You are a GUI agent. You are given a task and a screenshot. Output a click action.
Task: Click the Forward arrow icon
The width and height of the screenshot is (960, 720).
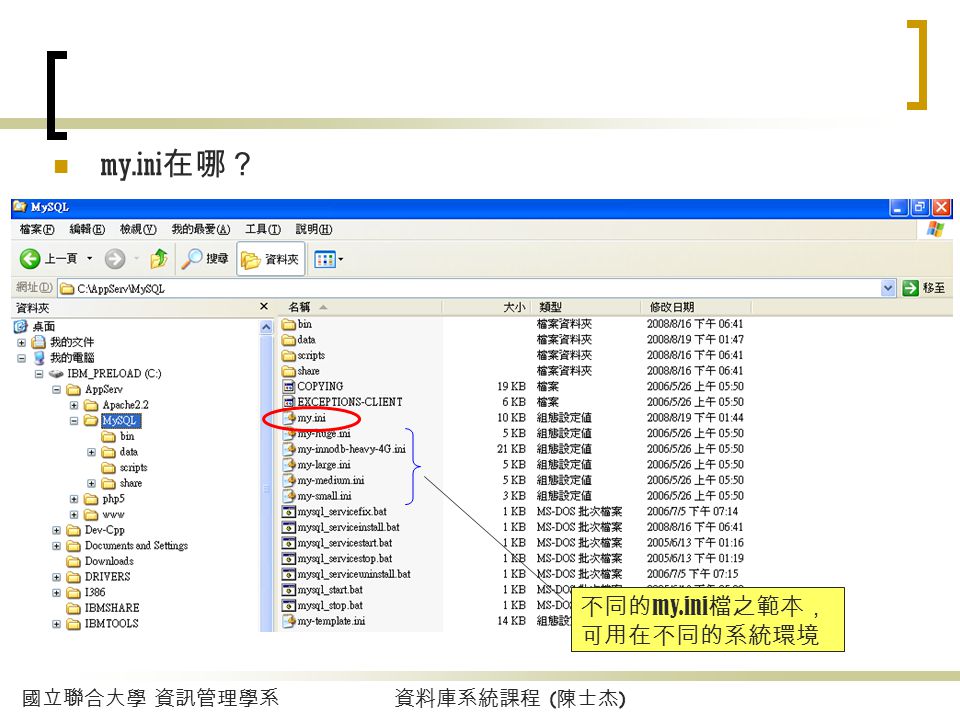[x=114, y=259]
